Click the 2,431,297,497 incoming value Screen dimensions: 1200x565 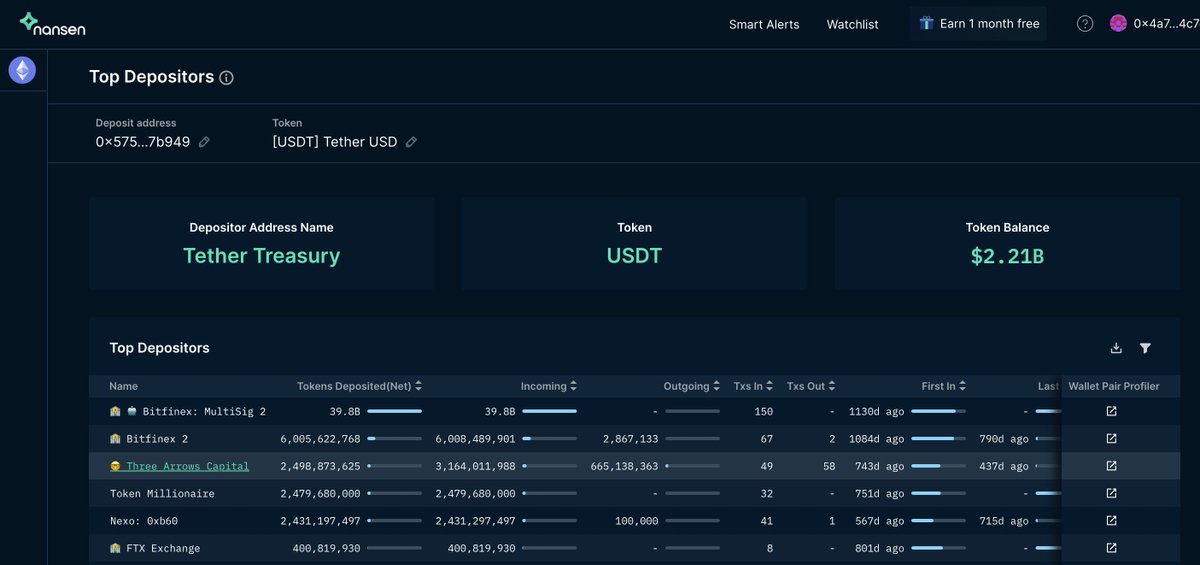click(475, 521)
